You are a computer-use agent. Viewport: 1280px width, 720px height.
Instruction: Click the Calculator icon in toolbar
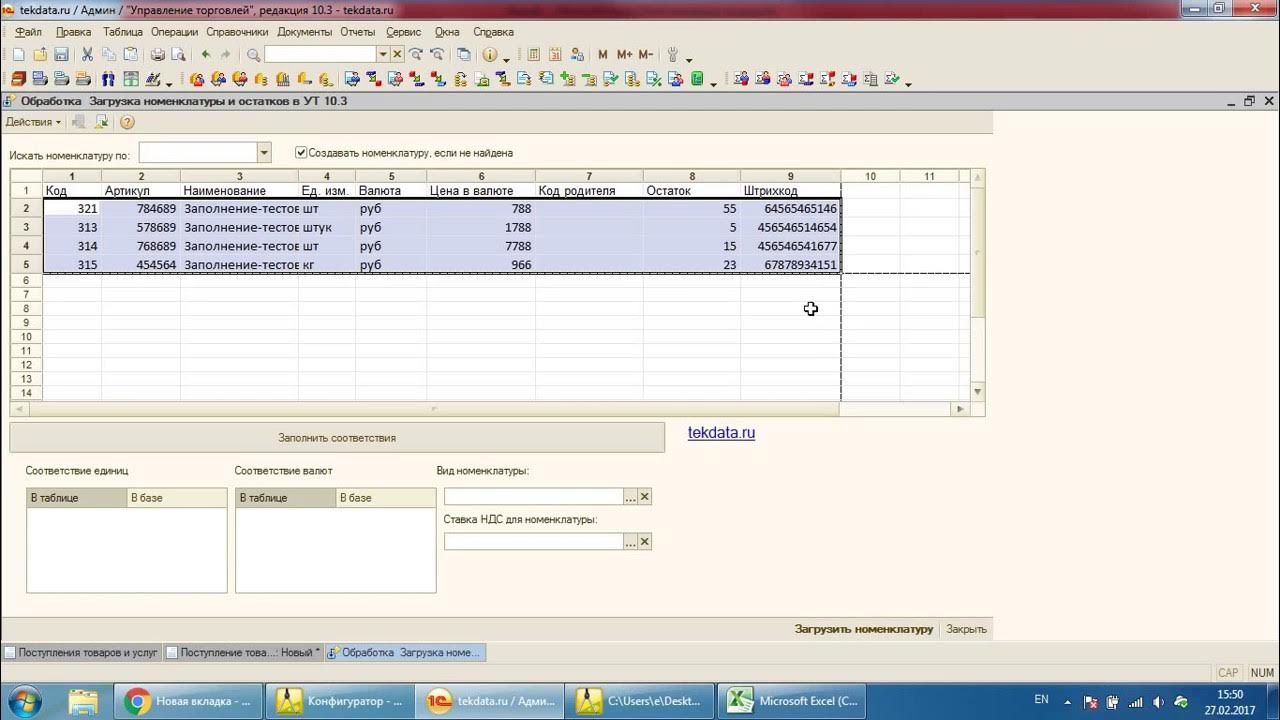coord(533,55)
